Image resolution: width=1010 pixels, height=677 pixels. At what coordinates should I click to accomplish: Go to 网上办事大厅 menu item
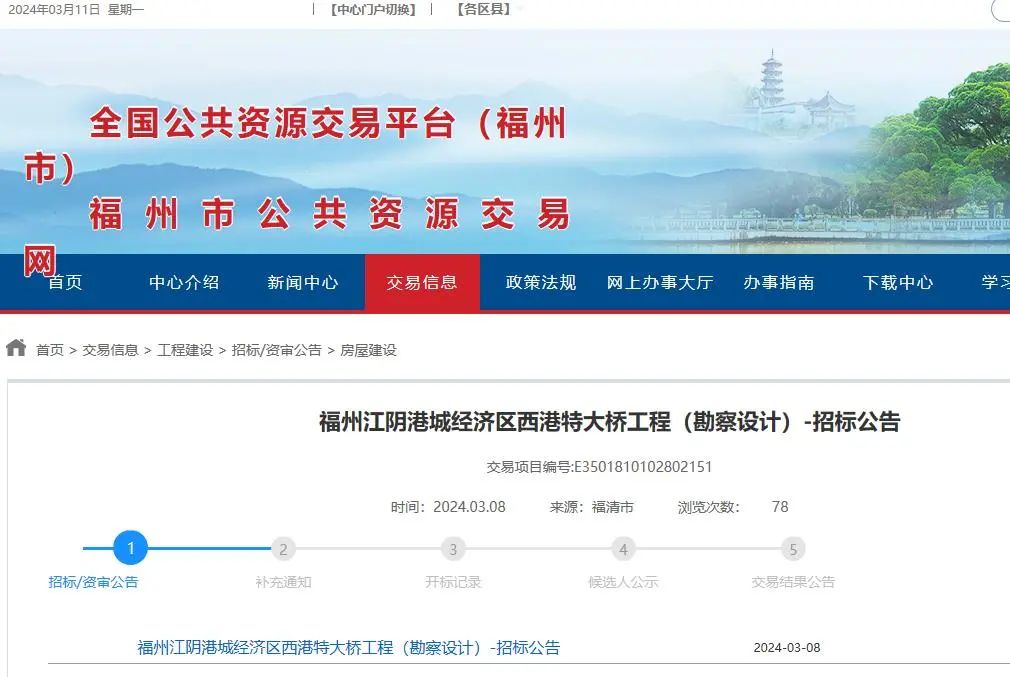coord(660,282)
